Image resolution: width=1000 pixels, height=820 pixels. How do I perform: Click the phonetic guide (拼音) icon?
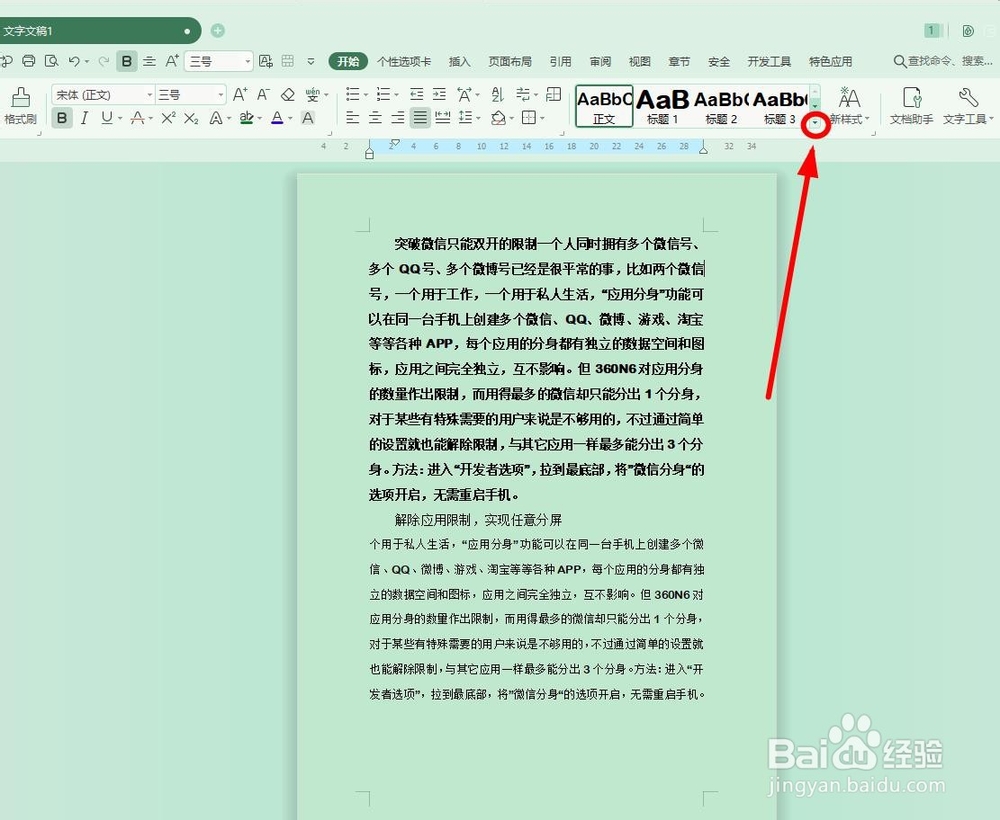pos(314,93)
